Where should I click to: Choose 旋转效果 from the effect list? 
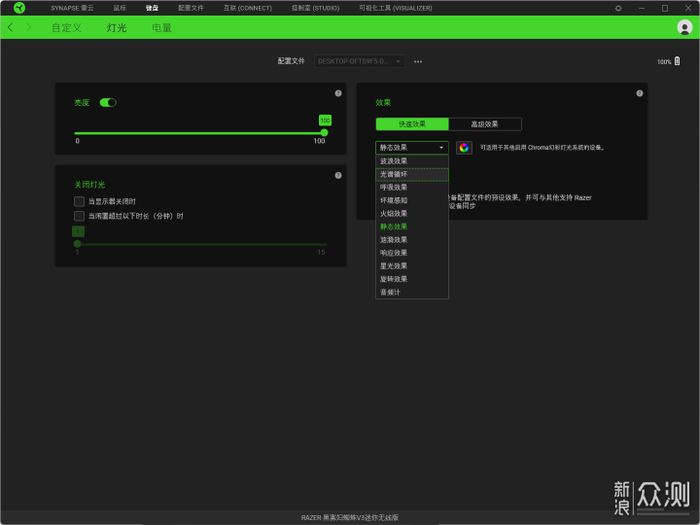412,279
